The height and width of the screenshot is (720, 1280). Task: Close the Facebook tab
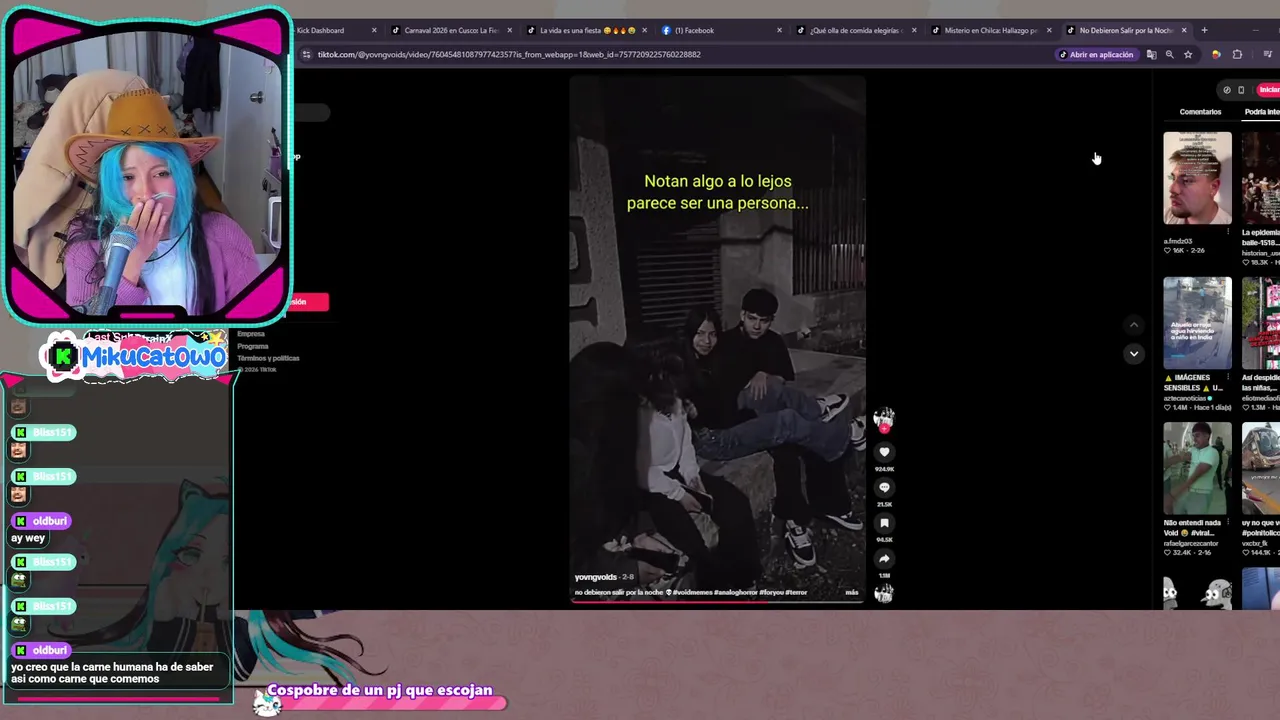779,30
